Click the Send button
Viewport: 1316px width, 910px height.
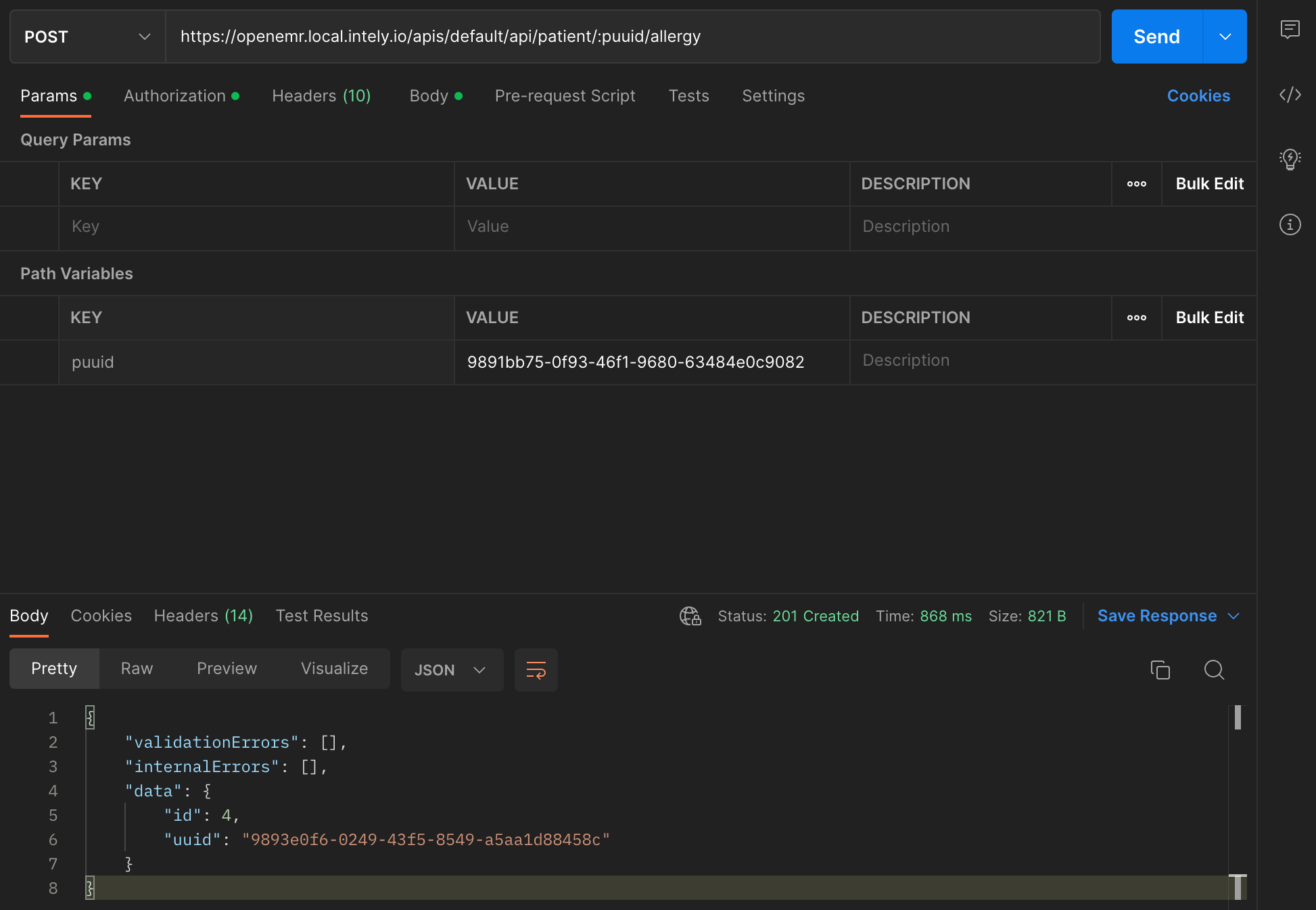[x=1156, y=37]
